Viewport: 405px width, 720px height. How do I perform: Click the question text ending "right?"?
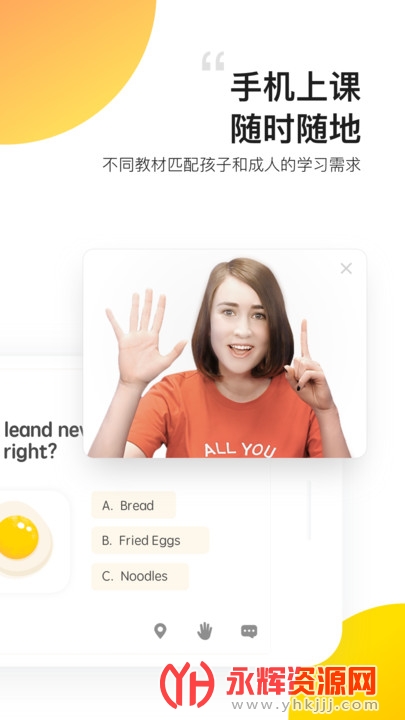click(x=42, y=441)
